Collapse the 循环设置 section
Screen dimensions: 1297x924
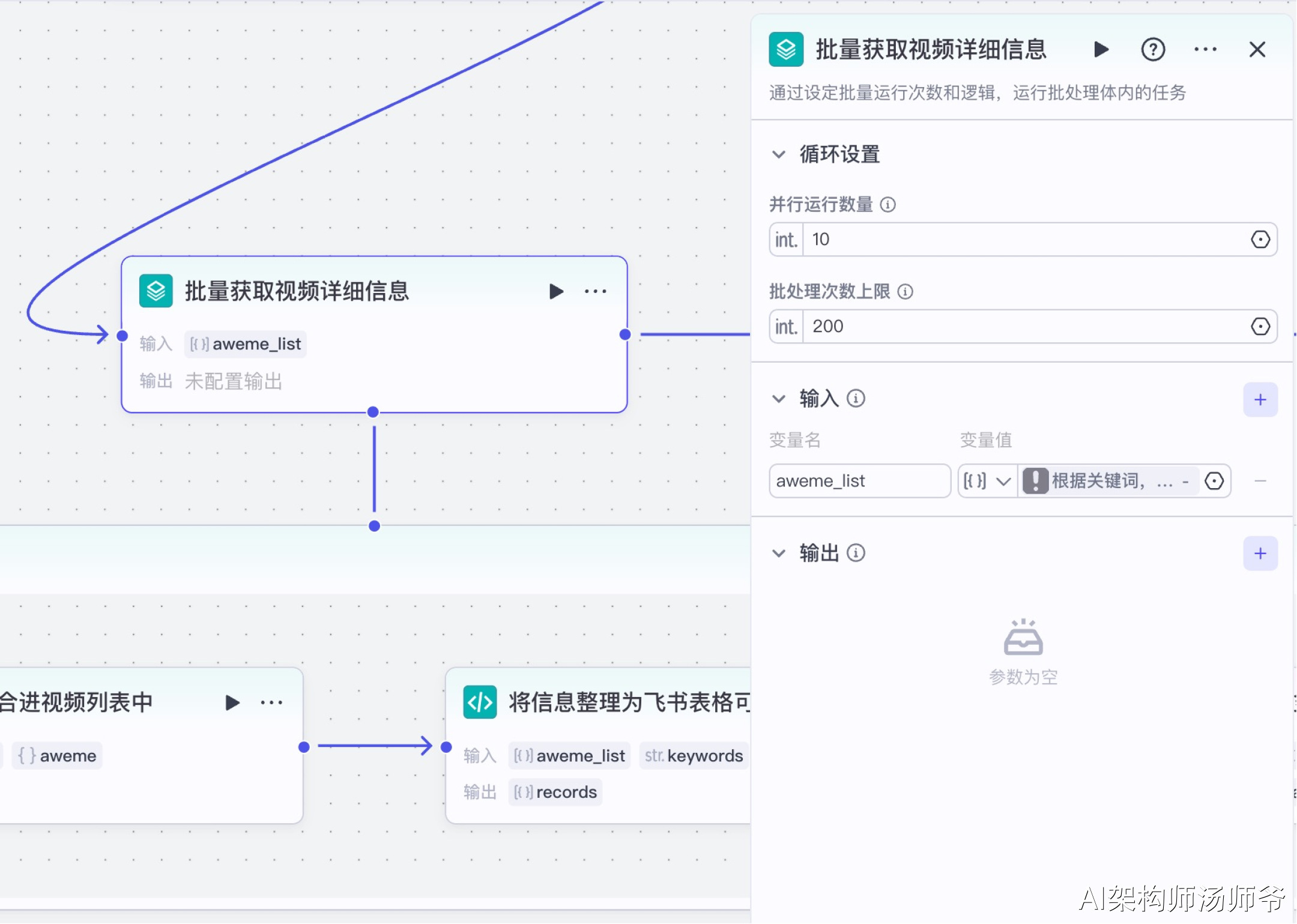[779, 155]
